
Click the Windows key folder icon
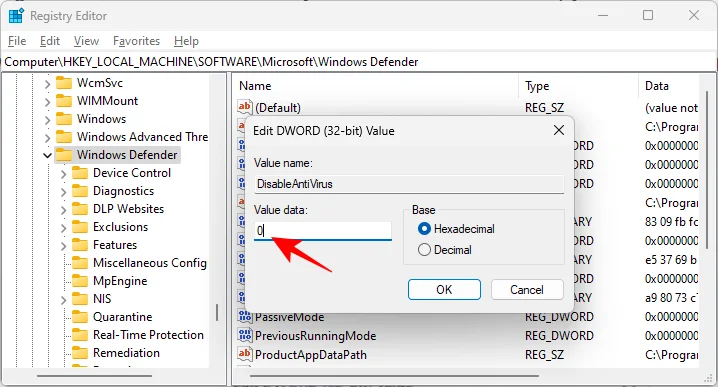pos(64,119)
